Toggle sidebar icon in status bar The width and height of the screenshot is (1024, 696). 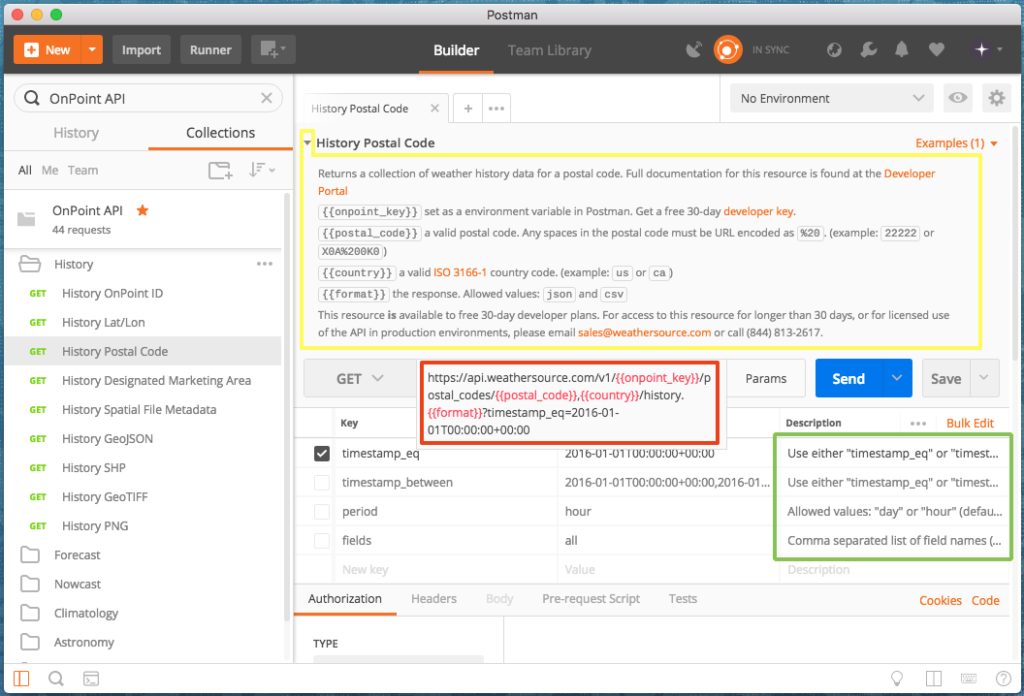(22, 679)
